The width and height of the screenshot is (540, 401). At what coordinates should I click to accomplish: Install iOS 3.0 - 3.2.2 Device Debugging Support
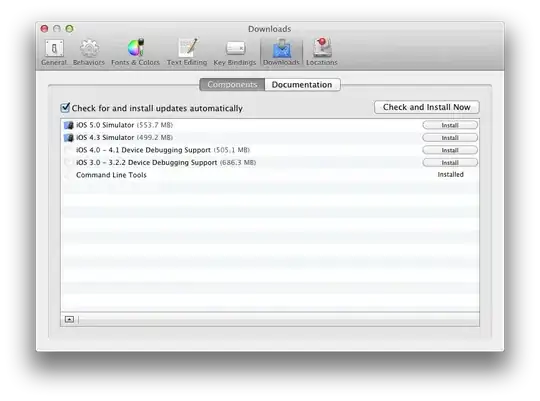point(450,163)
